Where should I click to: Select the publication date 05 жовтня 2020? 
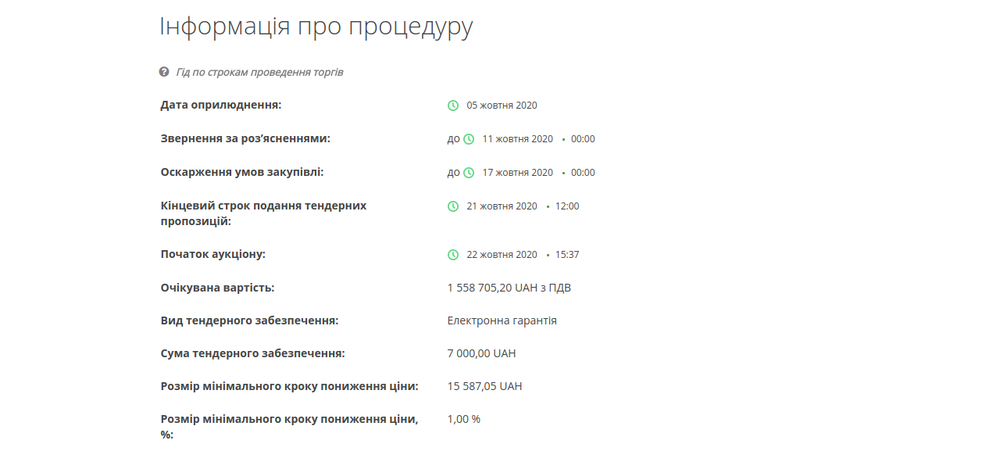502,106
